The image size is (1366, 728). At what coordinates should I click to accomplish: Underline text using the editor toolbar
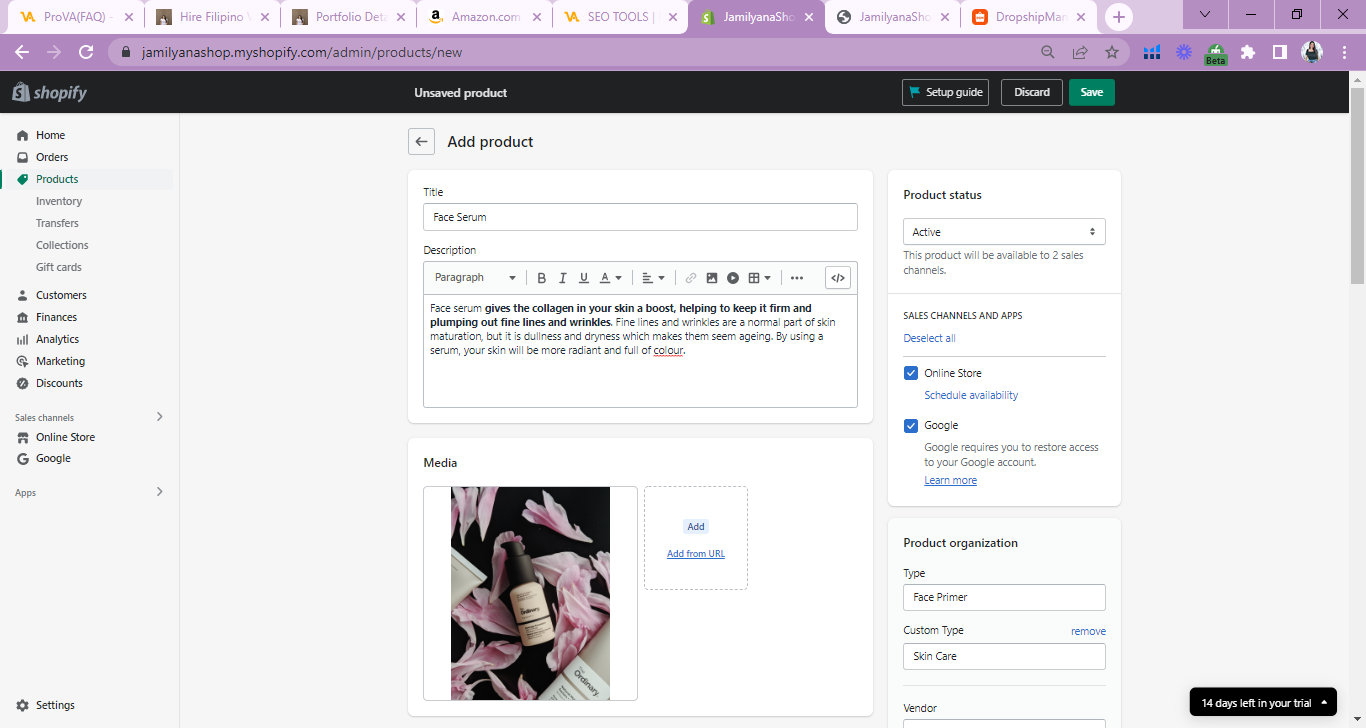(584, 278)
